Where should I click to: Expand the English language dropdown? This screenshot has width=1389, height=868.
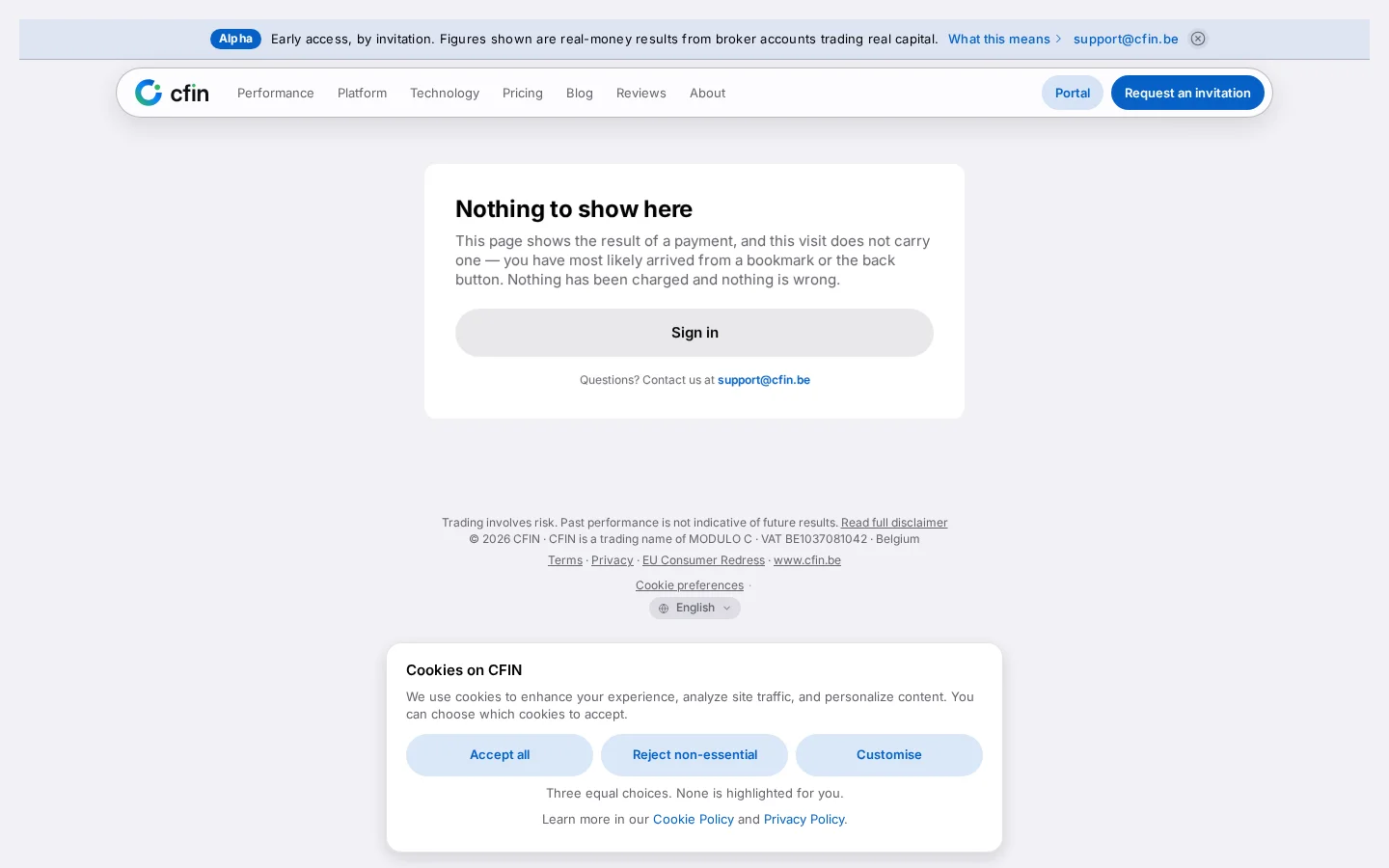point(694,608)
